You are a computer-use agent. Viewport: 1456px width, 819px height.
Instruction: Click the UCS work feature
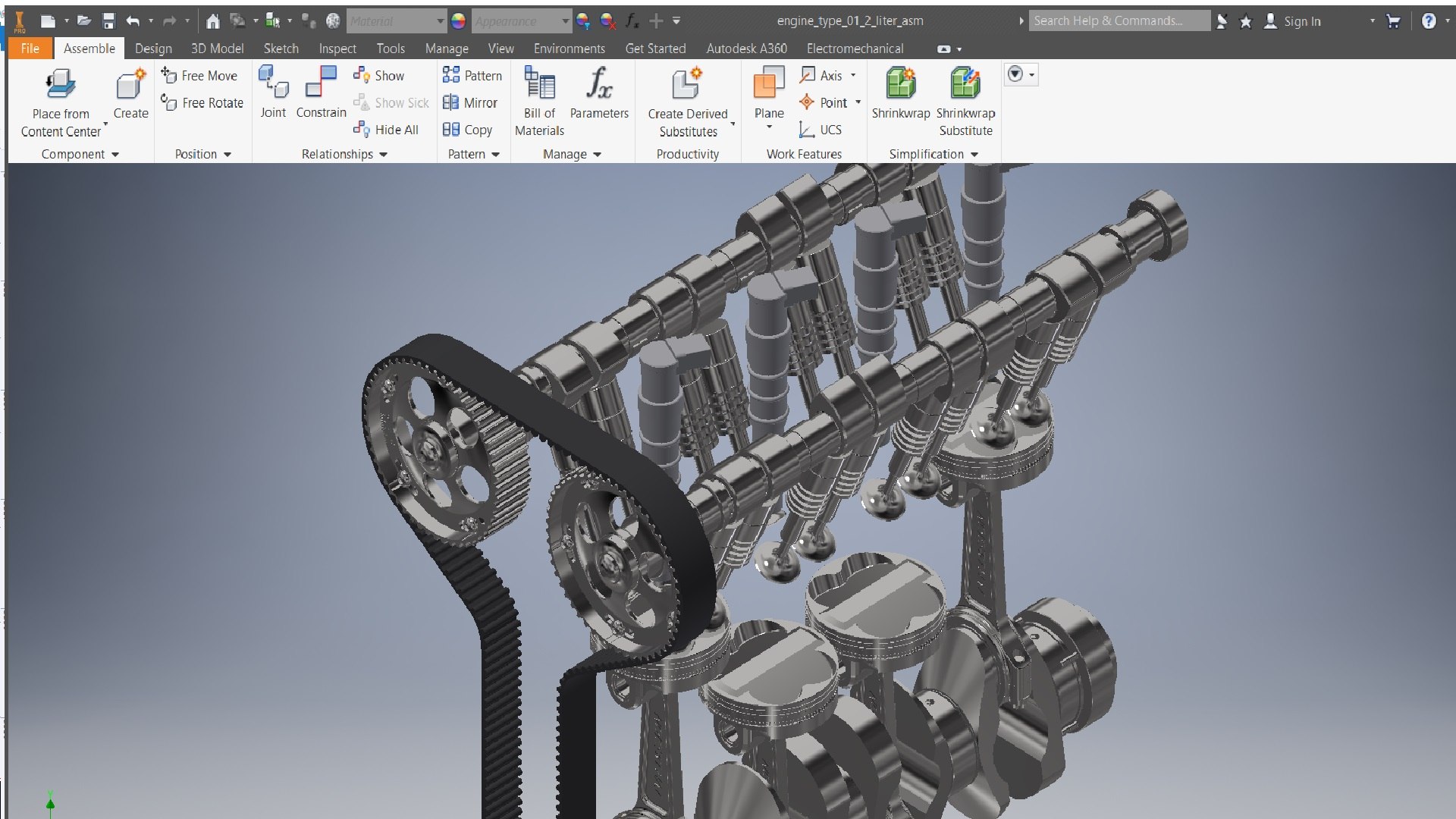click(821, 130)
